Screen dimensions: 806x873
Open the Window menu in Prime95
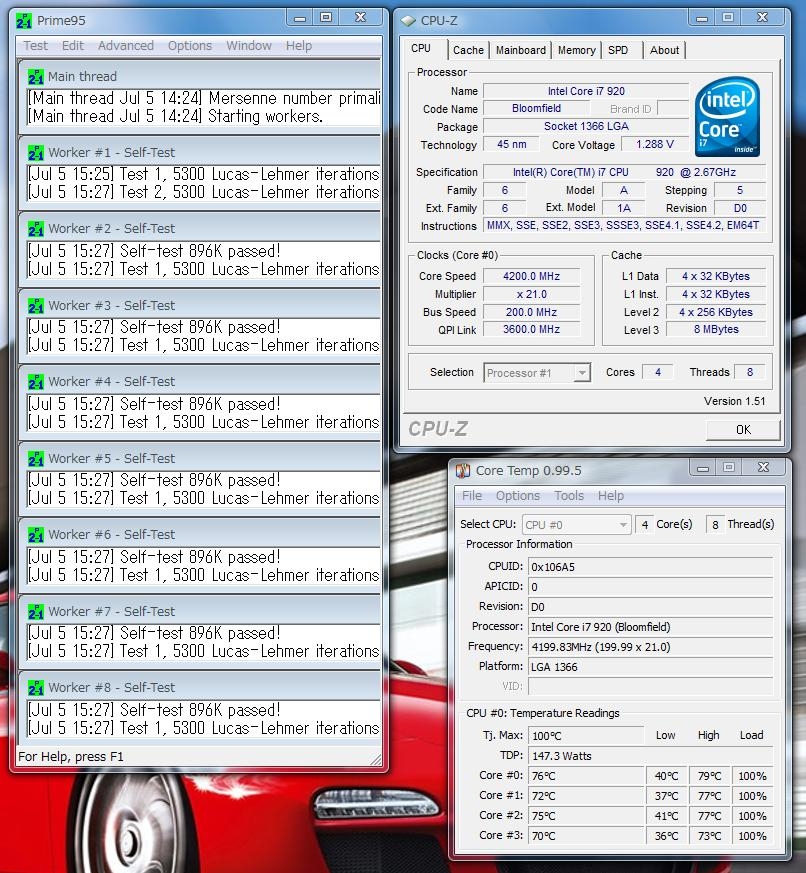(249, 46)
